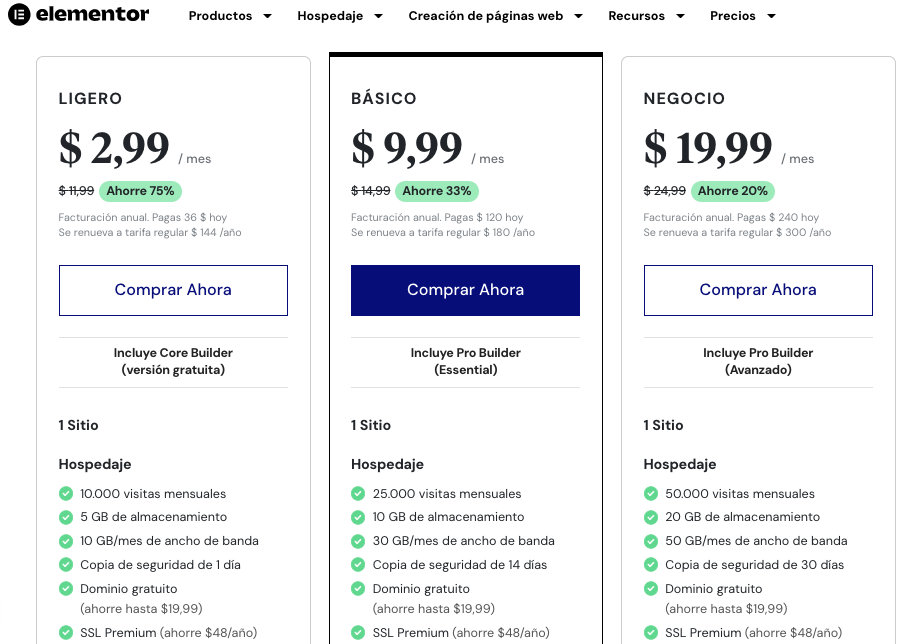
Task: Expand the Hospedaje dropdown arrow
Action: 378,16
